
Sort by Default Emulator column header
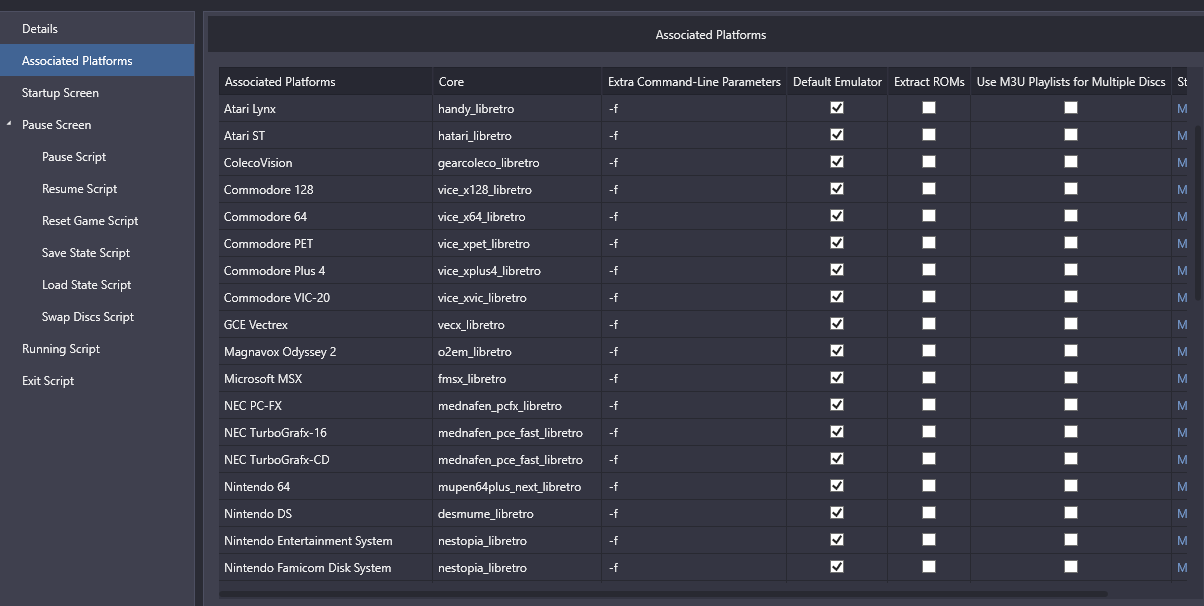[x=837, y=82]
